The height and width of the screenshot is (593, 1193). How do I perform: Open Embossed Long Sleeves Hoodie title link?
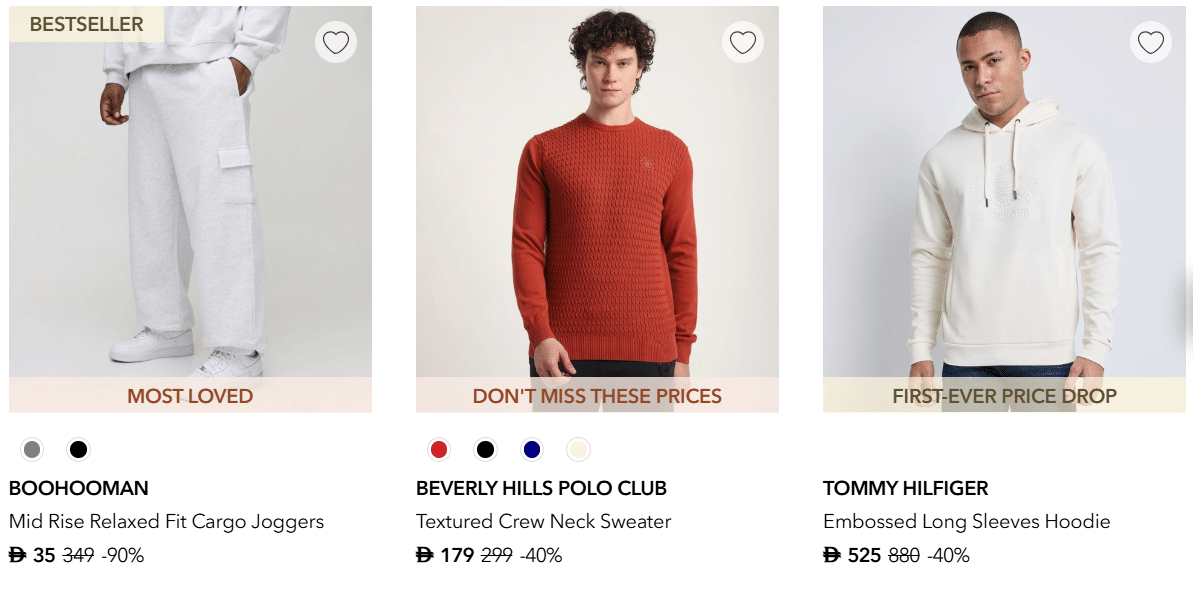point(966,522)
